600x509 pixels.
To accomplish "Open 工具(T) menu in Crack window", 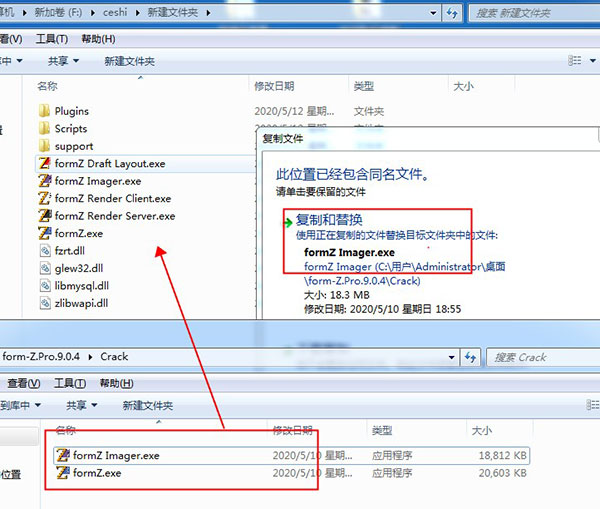I will click(70, 383).
